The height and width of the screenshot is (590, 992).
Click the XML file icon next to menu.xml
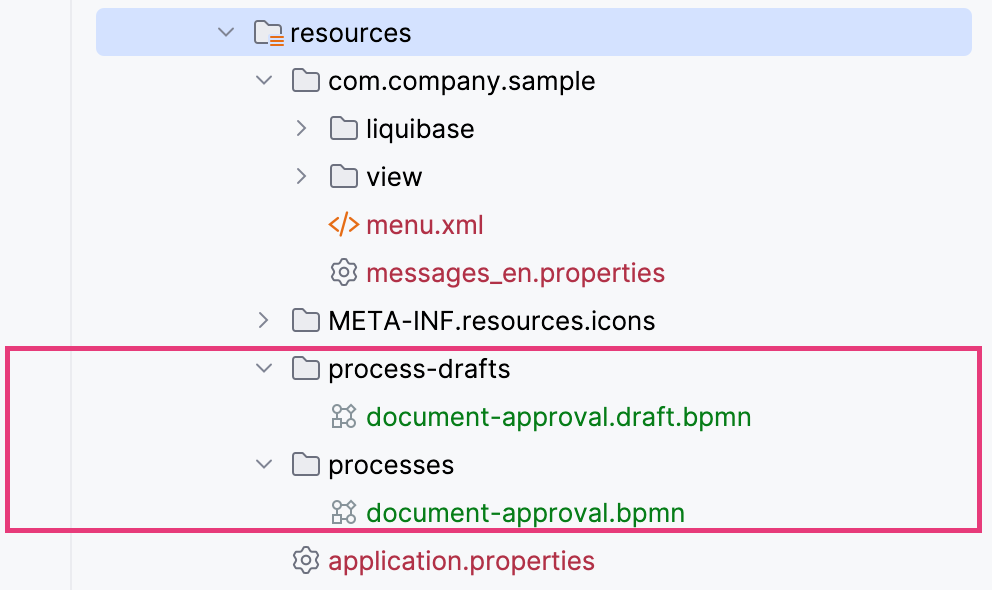point(345,224)
